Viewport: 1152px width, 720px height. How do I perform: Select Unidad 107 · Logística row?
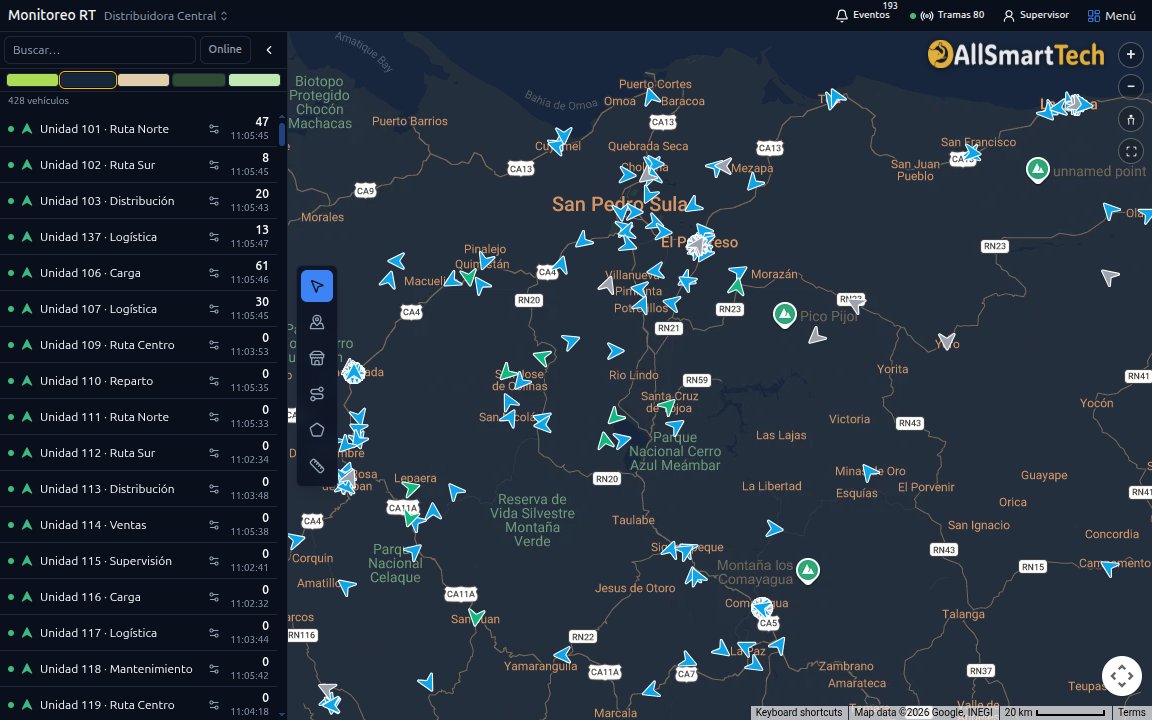(x=139, y=309)
